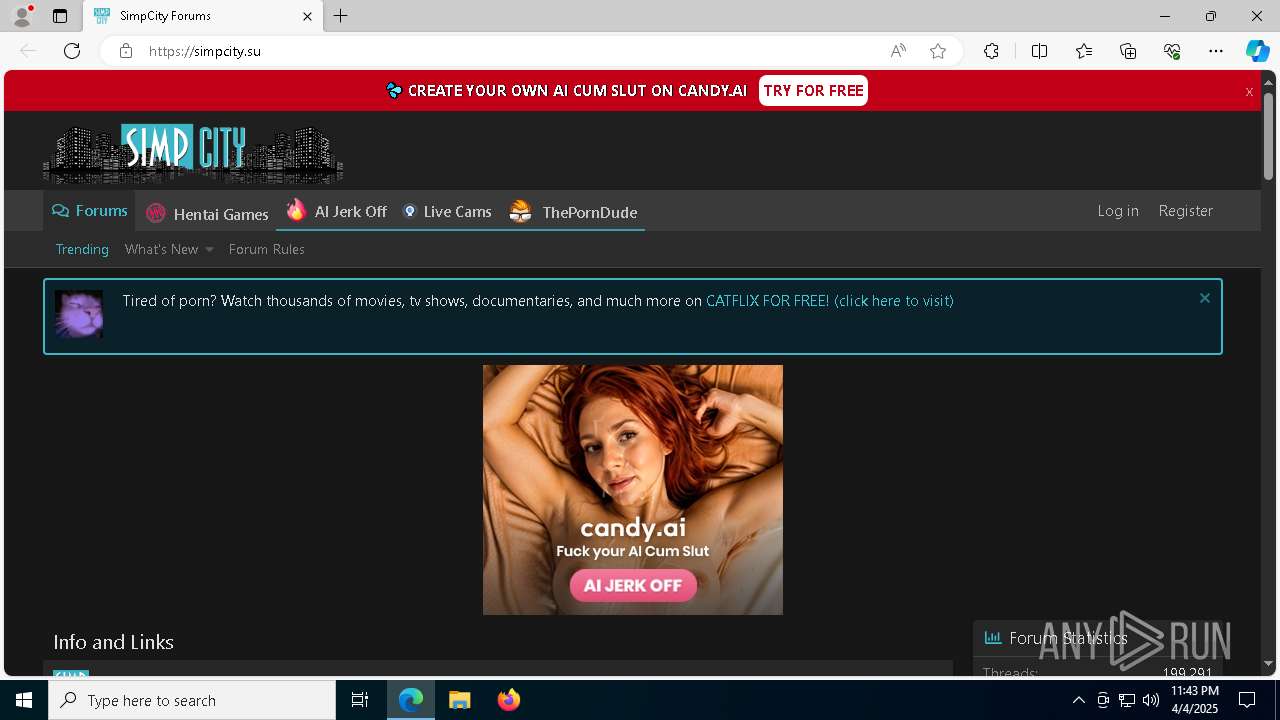Viewport: 1280px width, 720px height.
Task: Open the Forum Rules page
Action: pos(267,249)
